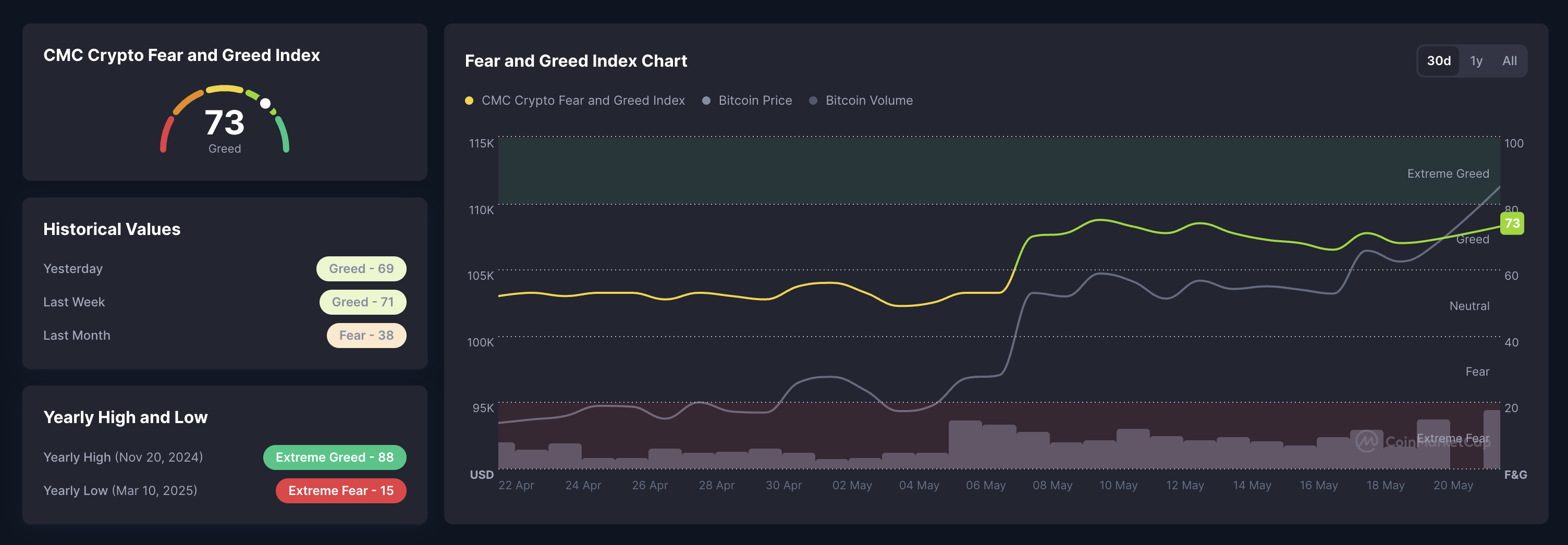Click the 08 May x-axis date
Image resolution: width=1568 pixels, height=545 pixels.
point(1052,486)
